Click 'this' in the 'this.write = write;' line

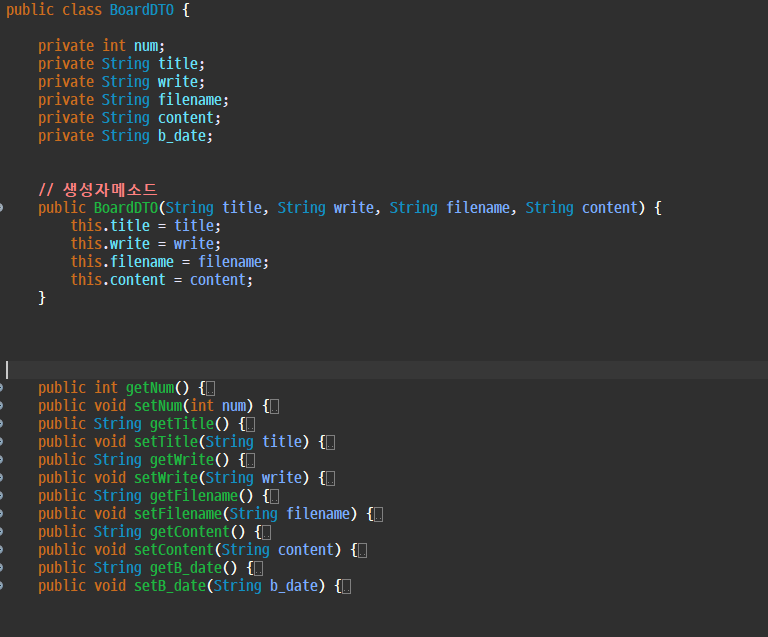pos(86,244)
